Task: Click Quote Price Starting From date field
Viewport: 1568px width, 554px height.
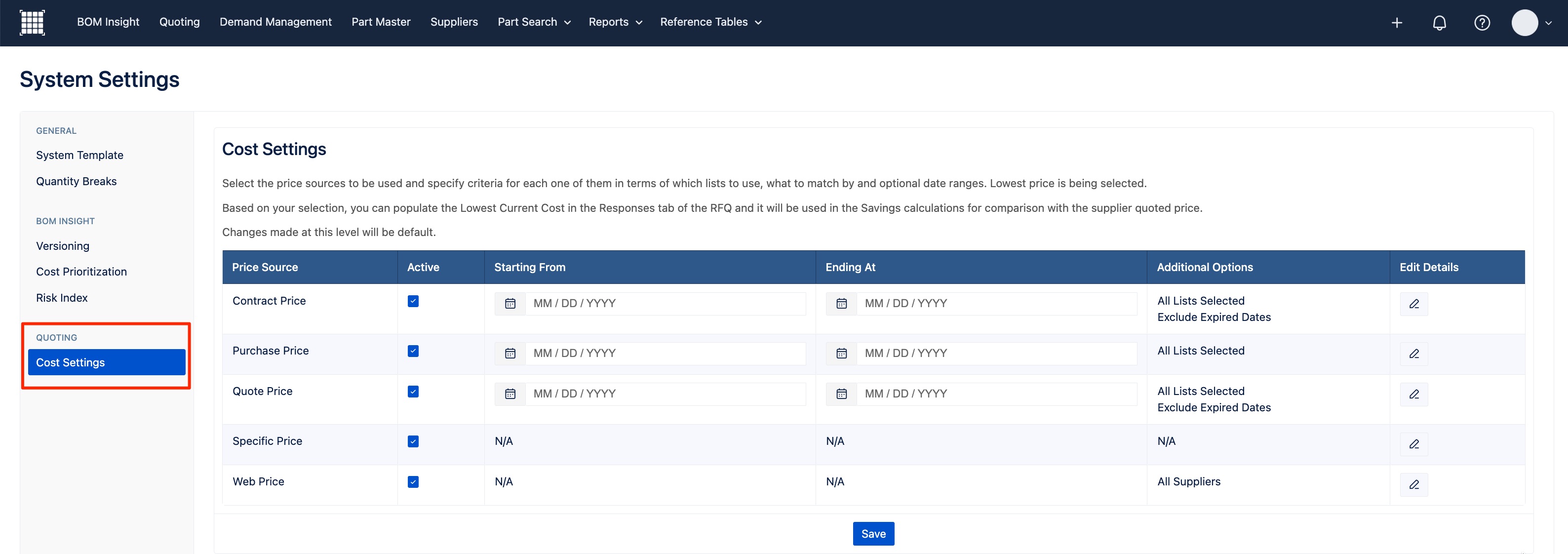Action: coord(666,395)
